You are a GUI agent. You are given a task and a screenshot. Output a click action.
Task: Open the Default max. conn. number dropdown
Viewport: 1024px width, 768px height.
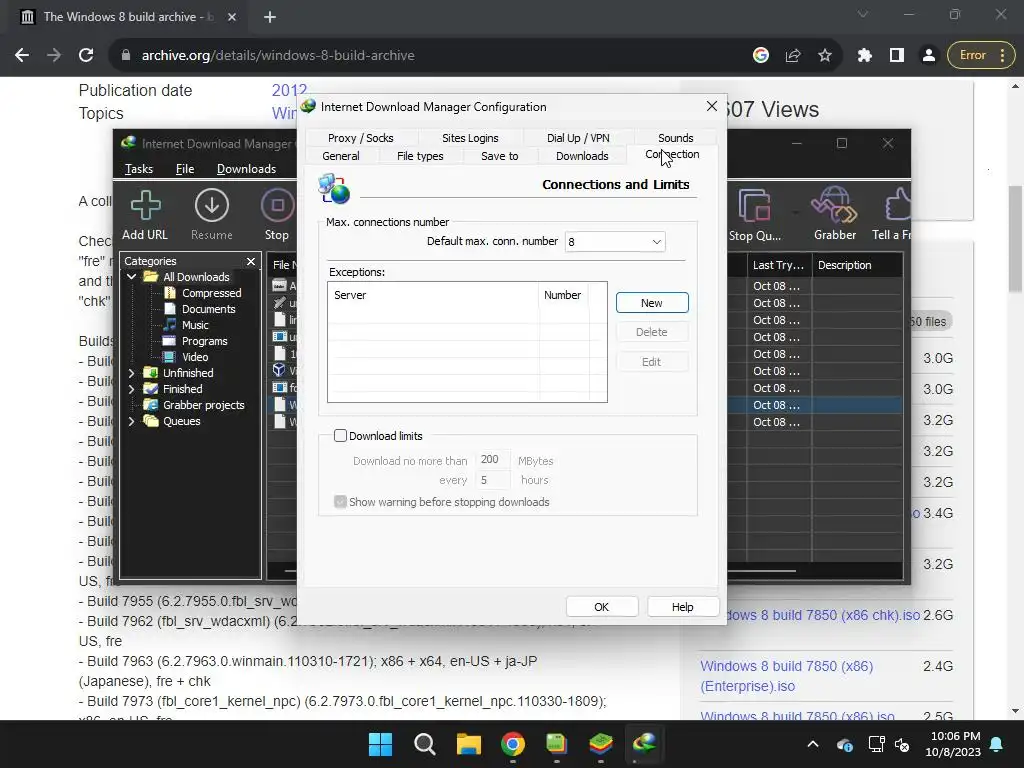[x=615, y=242]
